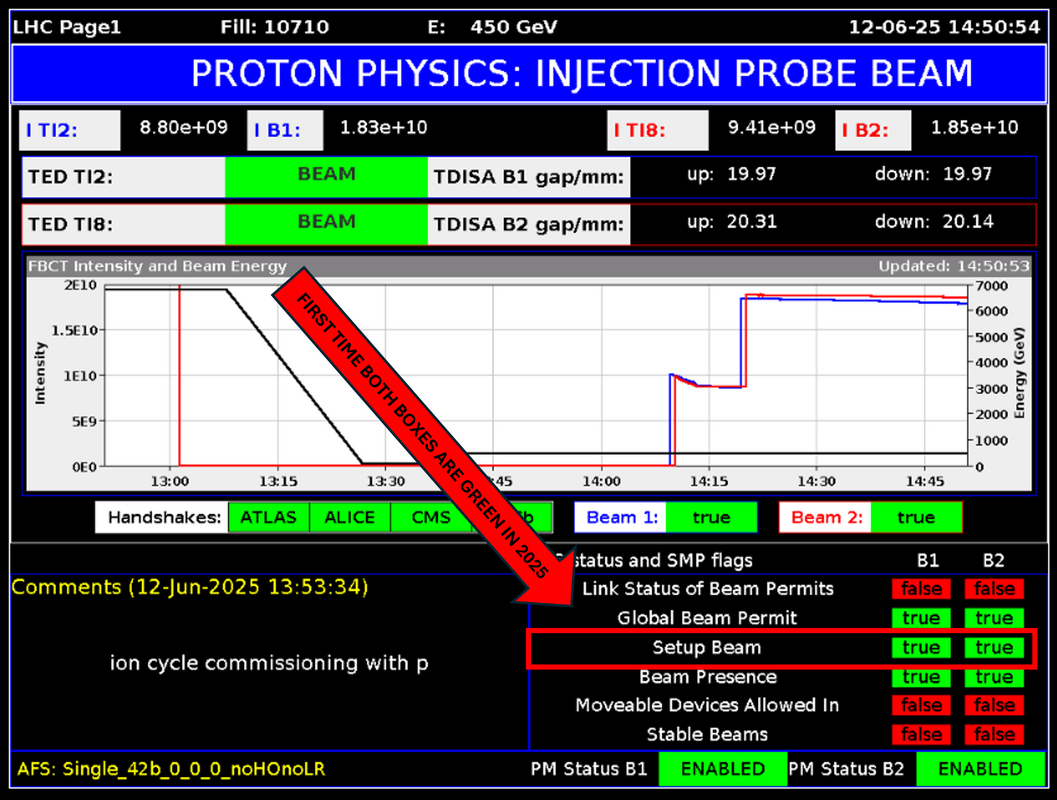Click the 13:00 time axis label

[170, 481]
